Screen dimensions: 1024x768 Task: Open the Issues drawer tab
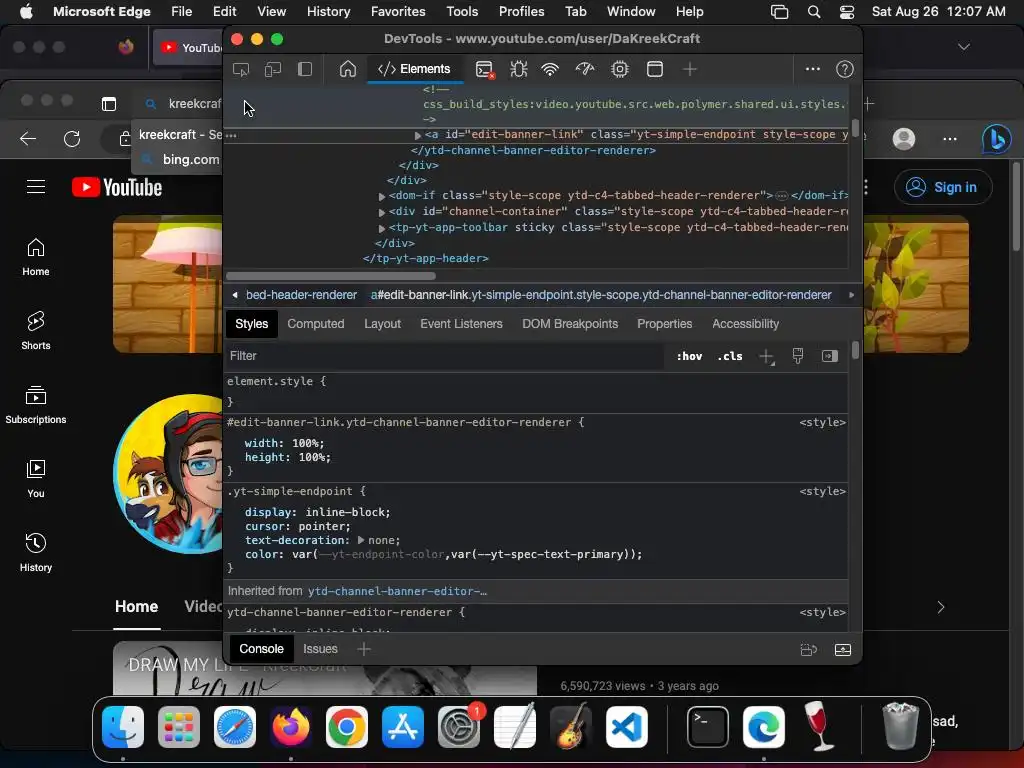tap(320, 649)
